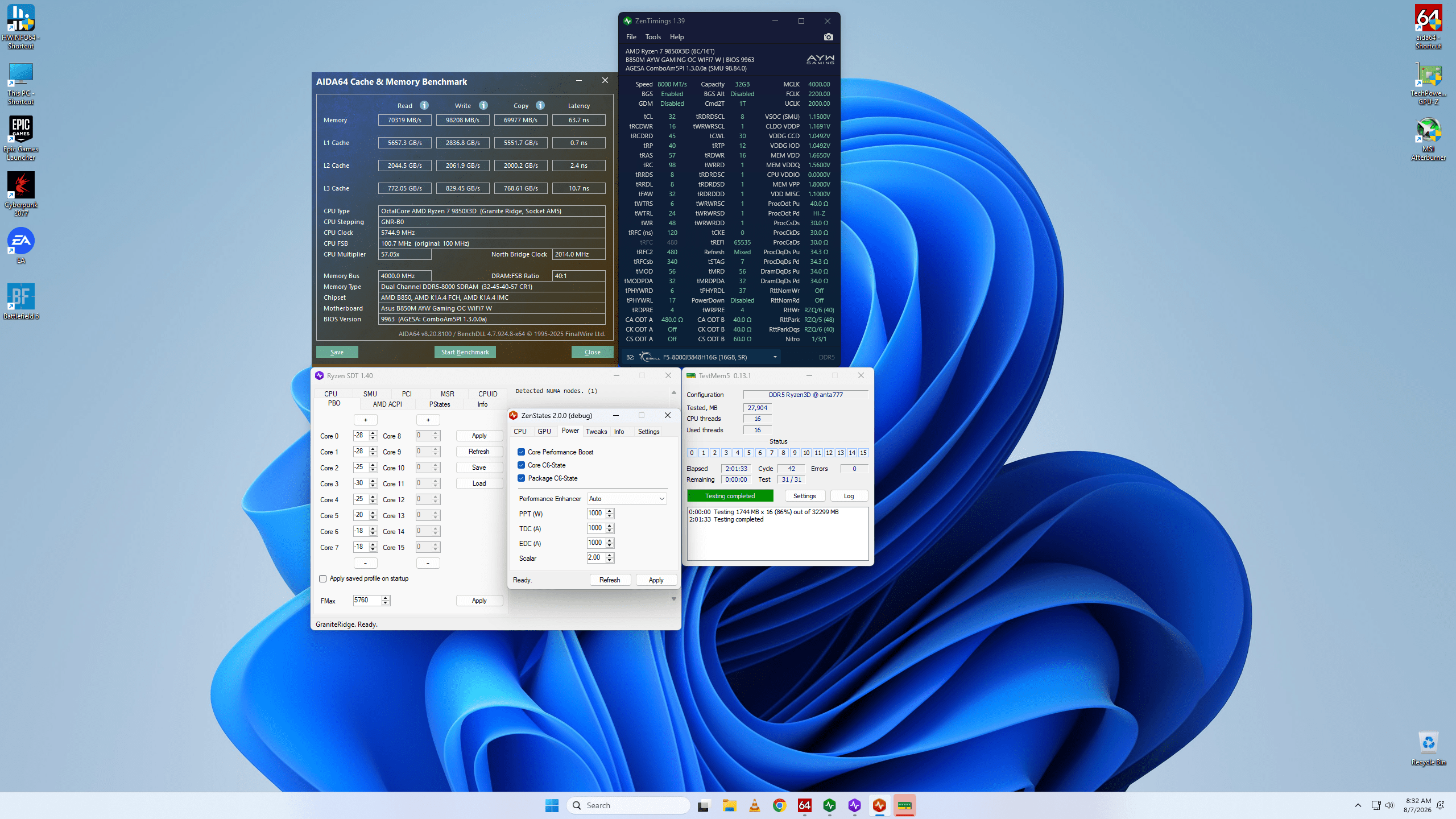This screenshot has height=819, width=1456.
Task: Open ZenTimings Tools menu
Action: [653, 37]
